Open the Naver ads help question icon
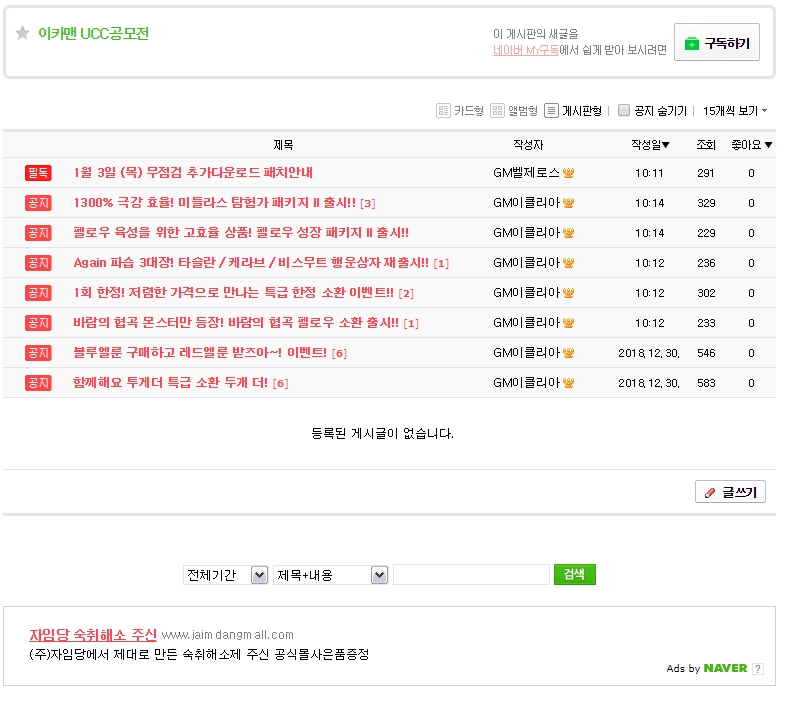 coord(757,668)
